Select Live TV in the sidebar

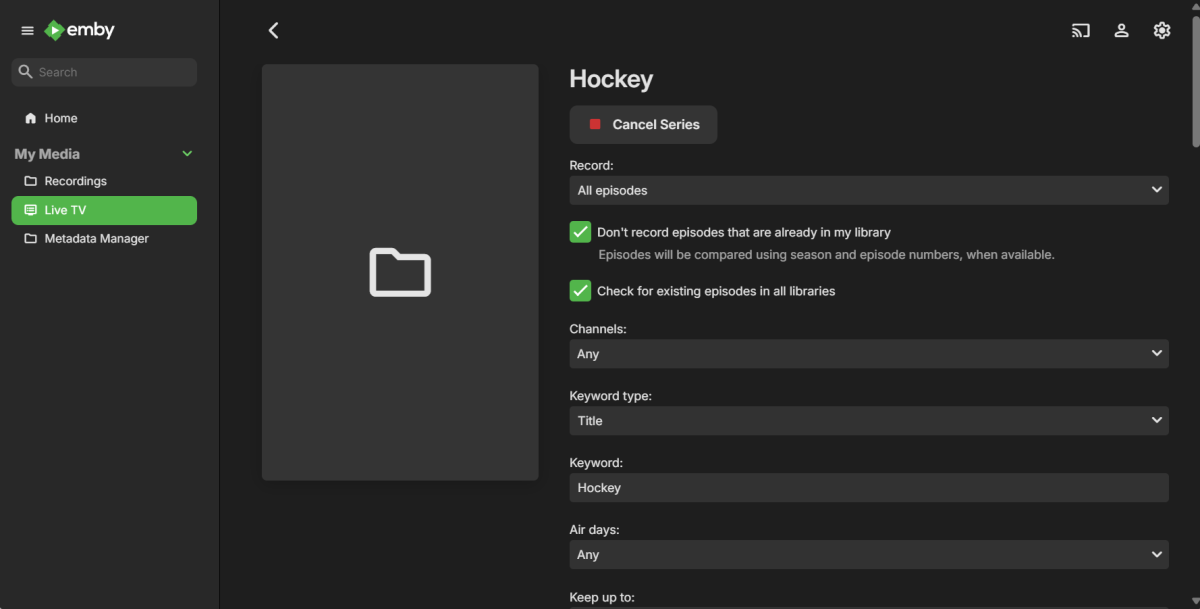point(68,210)
